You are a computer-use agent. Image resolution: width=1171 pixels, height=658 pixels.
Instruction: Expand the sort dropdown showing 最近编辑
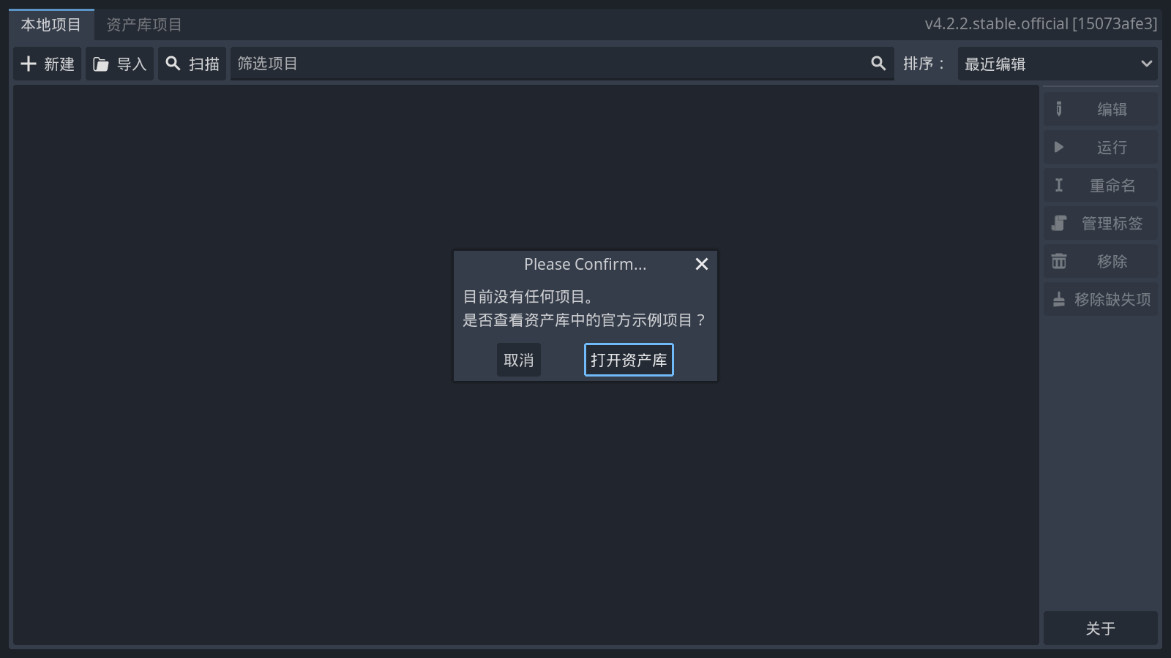(1057, 64)
